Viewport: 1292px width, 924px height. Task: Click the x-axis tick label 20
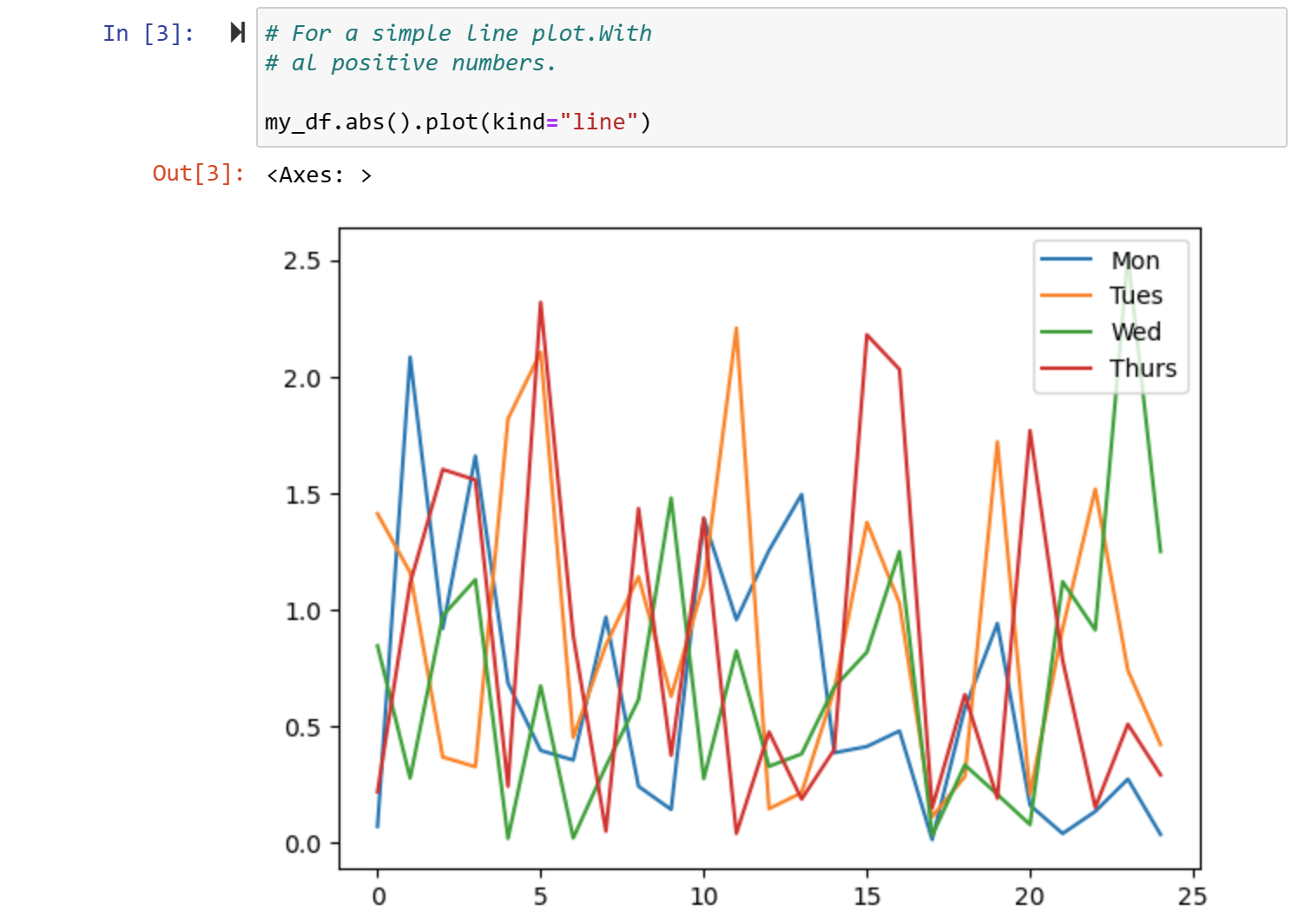[x=1030, y=896]
